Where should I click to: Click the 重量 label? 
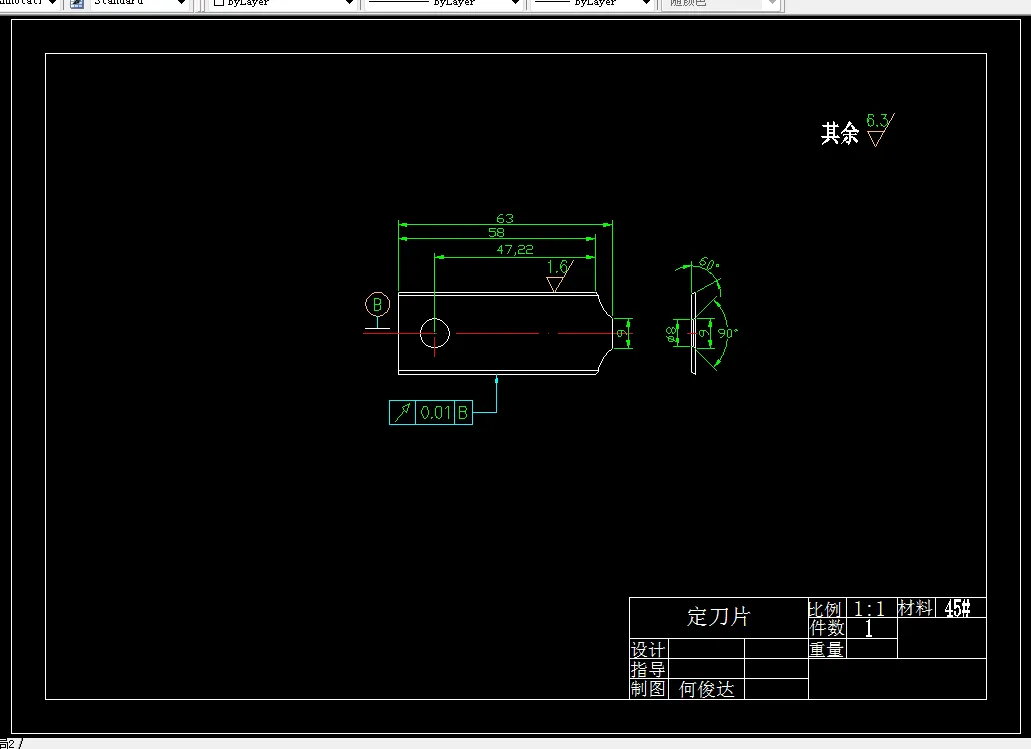[x=827, y=649]
